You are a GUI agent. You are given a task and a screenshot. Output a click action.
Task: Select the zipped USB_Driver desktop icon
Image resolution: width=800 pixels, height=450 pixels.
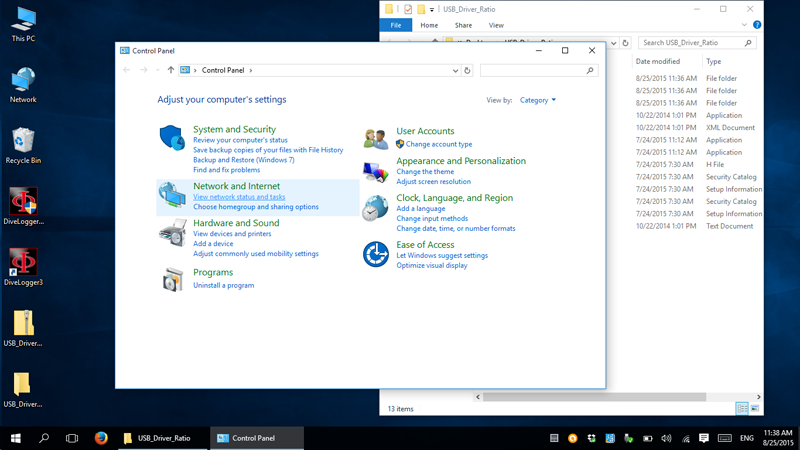(x=23, y=329)
